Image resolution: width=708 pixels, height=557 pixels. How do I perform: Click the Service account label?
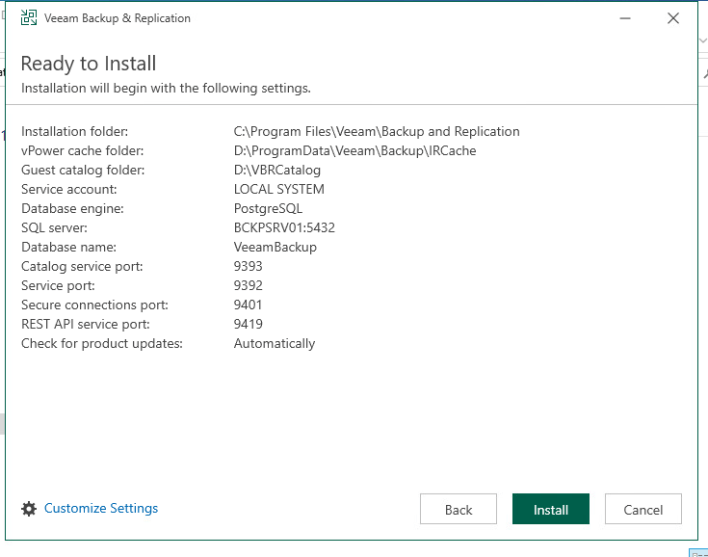69,189
